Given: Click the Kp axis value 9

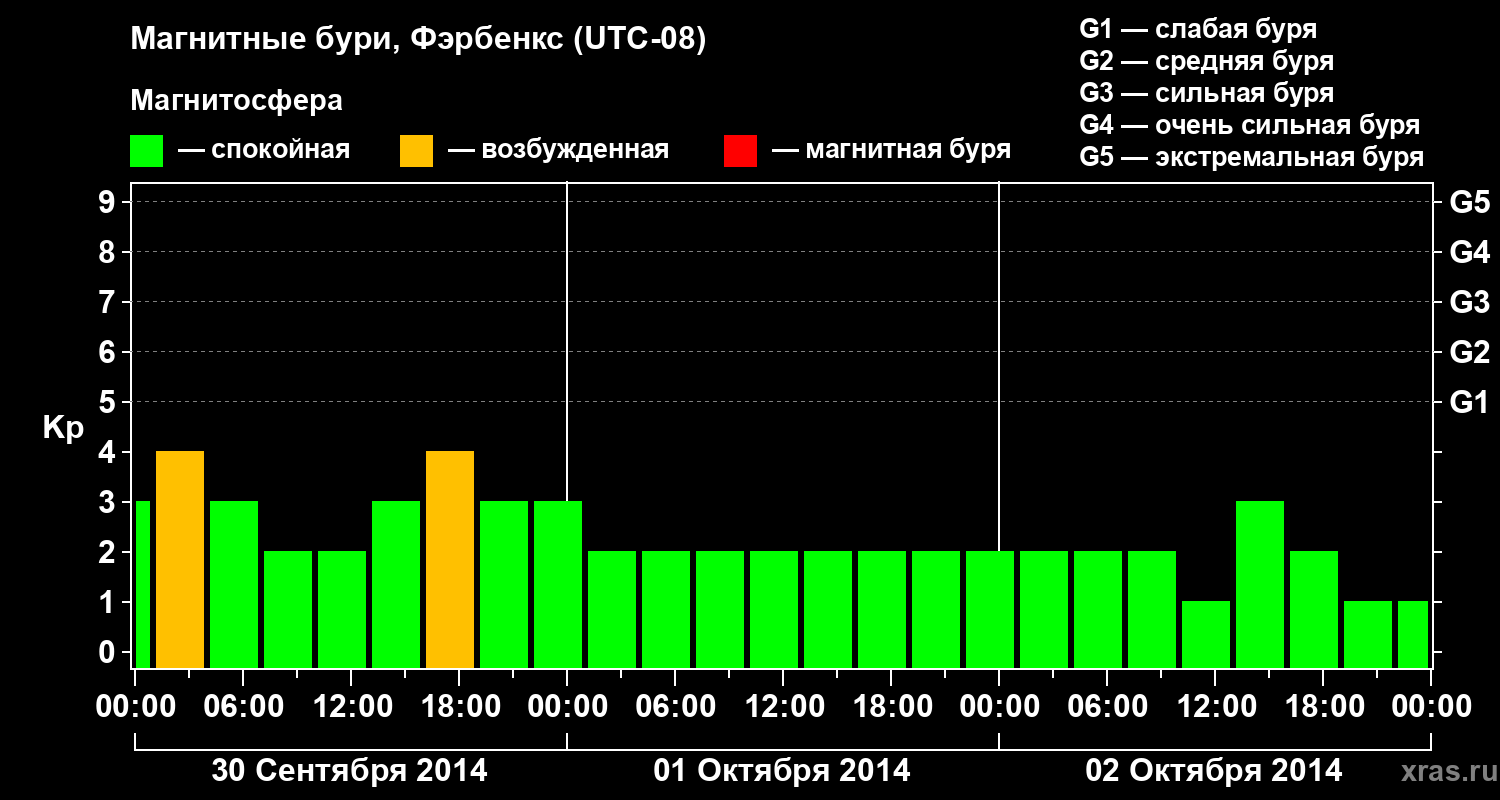Looking at the screenshot, I should (109, 202).
